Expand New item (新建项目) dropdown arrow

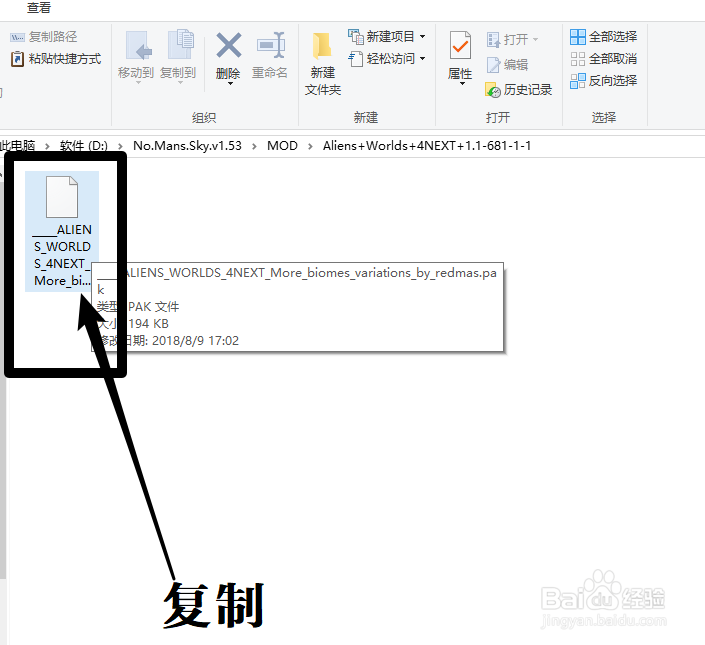(423, 36)
